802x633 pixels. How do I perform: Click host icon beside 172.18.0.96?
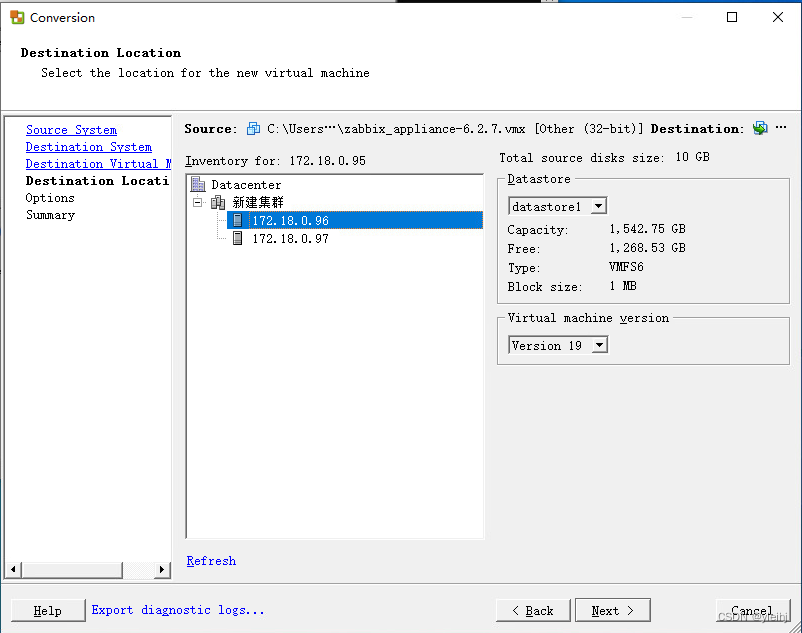click(237, 220)
